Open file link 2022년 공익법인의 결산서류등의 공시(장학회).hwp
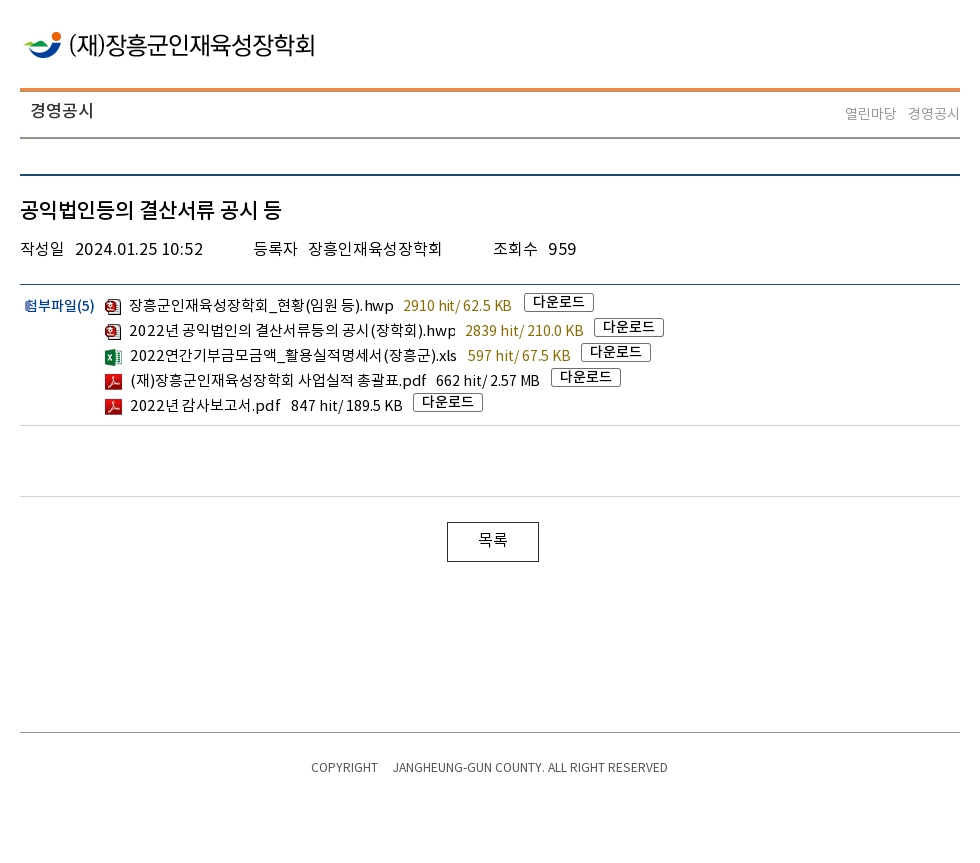This screenshot has height=863, width=980. tap(292, 331)
